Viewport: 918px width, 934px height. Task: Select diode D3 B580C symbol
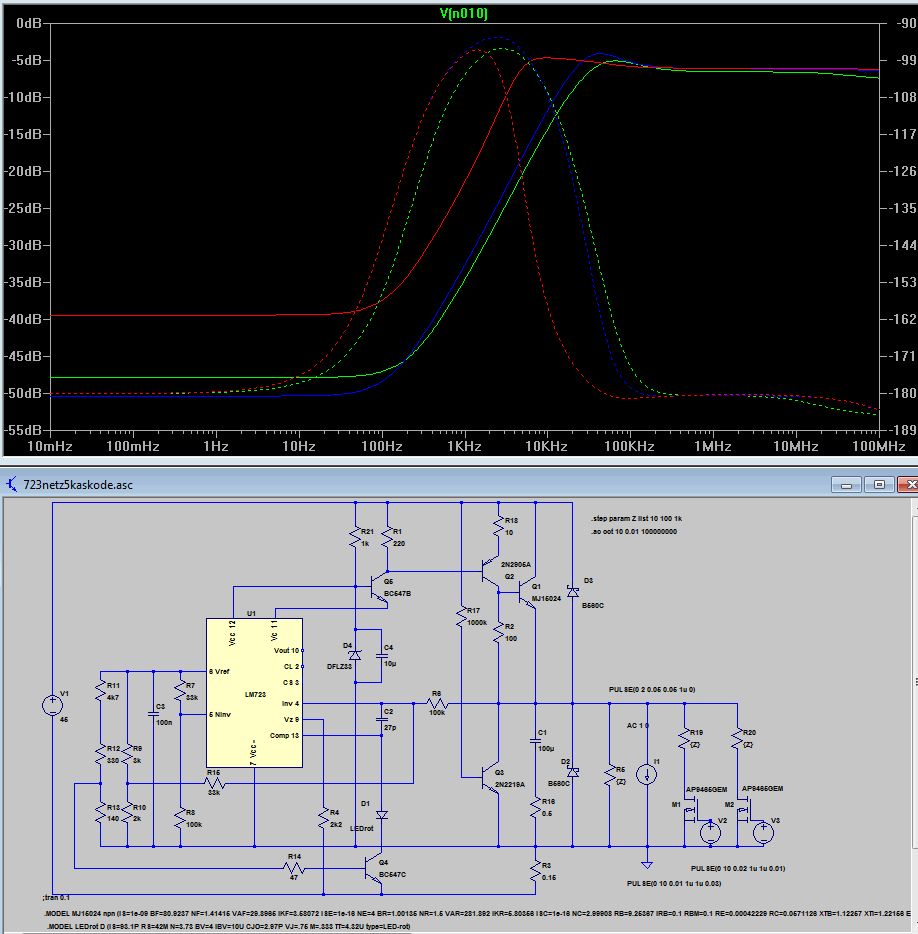572,592
